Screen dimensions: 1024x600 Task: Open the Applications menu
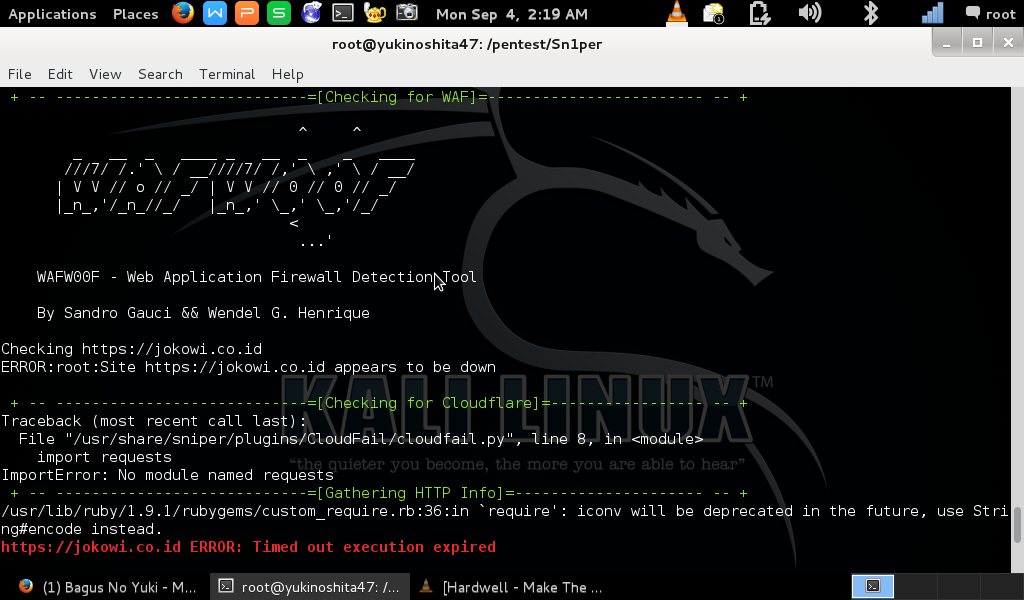tap(52, 14)
